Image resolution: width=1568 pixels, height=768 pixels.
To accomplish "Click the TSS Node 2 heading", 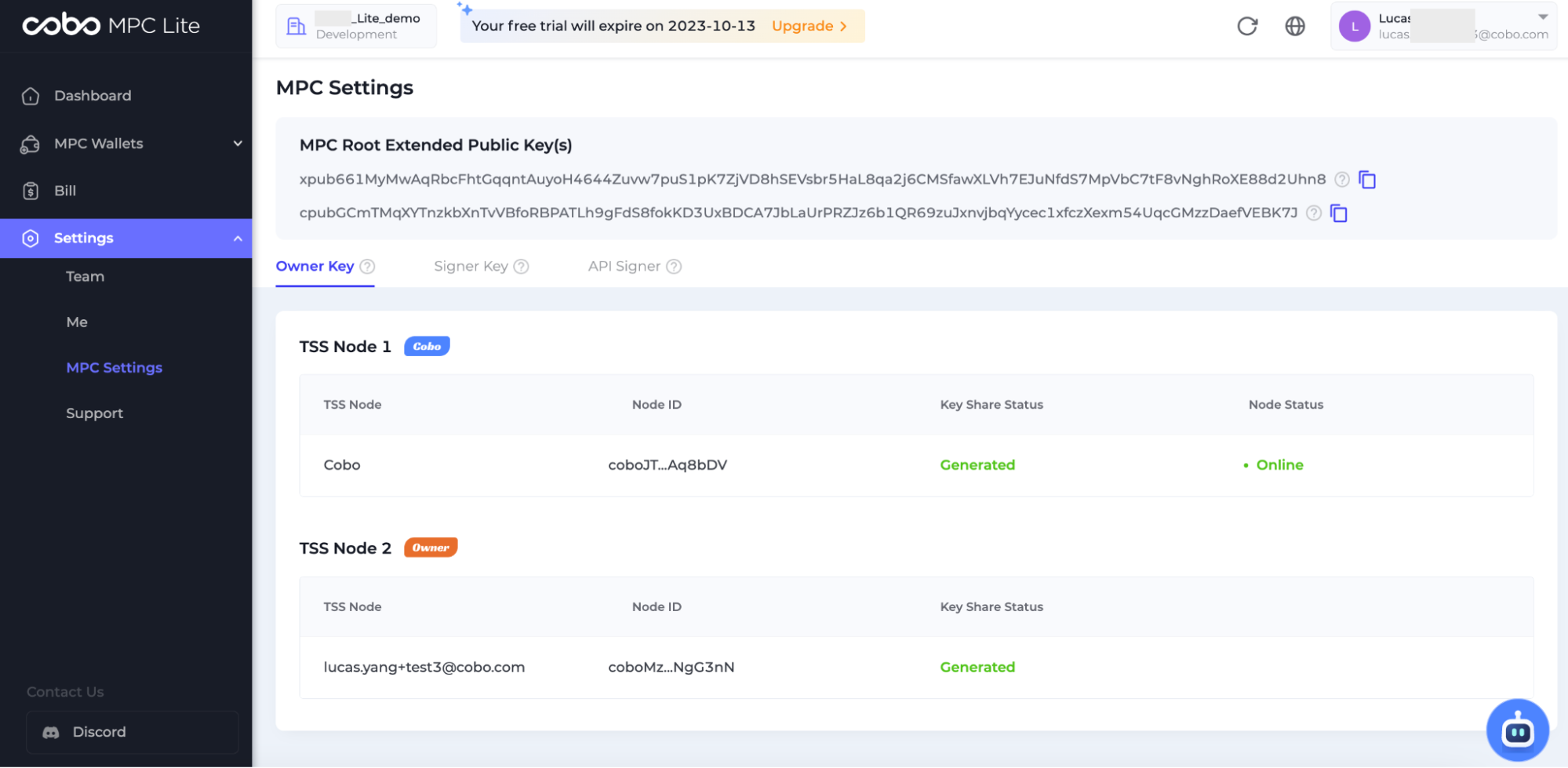I will tap(345, 548).
